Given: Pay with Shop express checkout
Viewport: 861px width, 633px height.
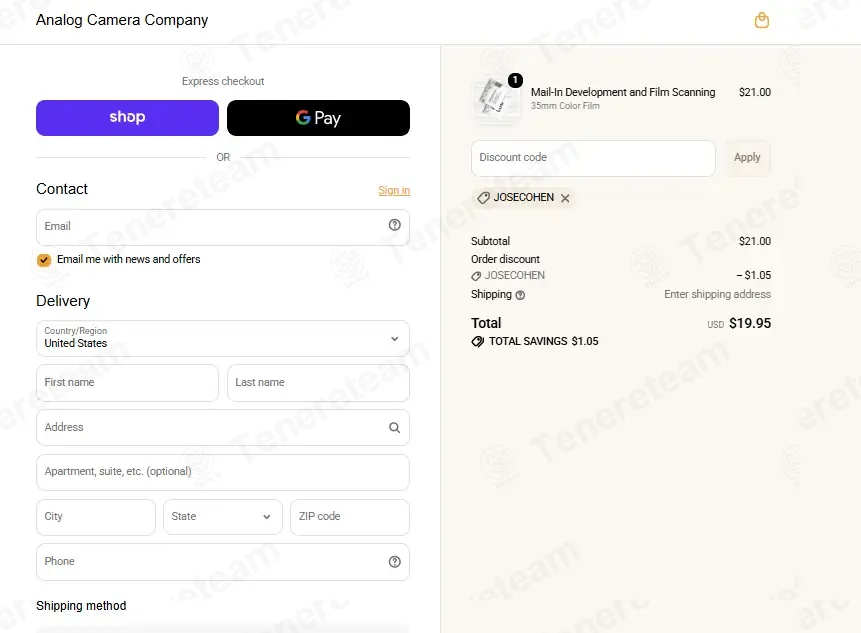Looking at the screenshot, I should point(127,117).
